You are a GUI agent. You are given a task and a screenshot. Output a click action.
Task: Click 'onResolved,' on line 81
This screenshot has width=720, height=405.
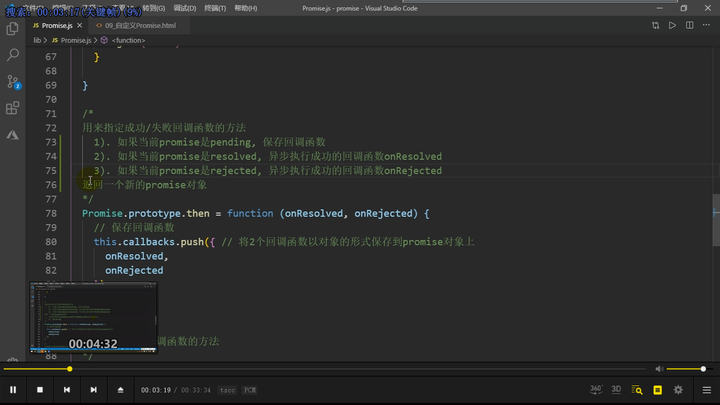coord(137,256)
